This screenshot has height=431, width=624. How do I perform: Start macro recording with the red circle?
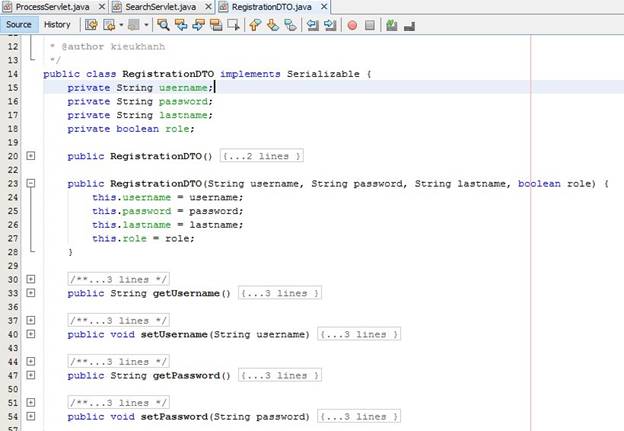352,25
